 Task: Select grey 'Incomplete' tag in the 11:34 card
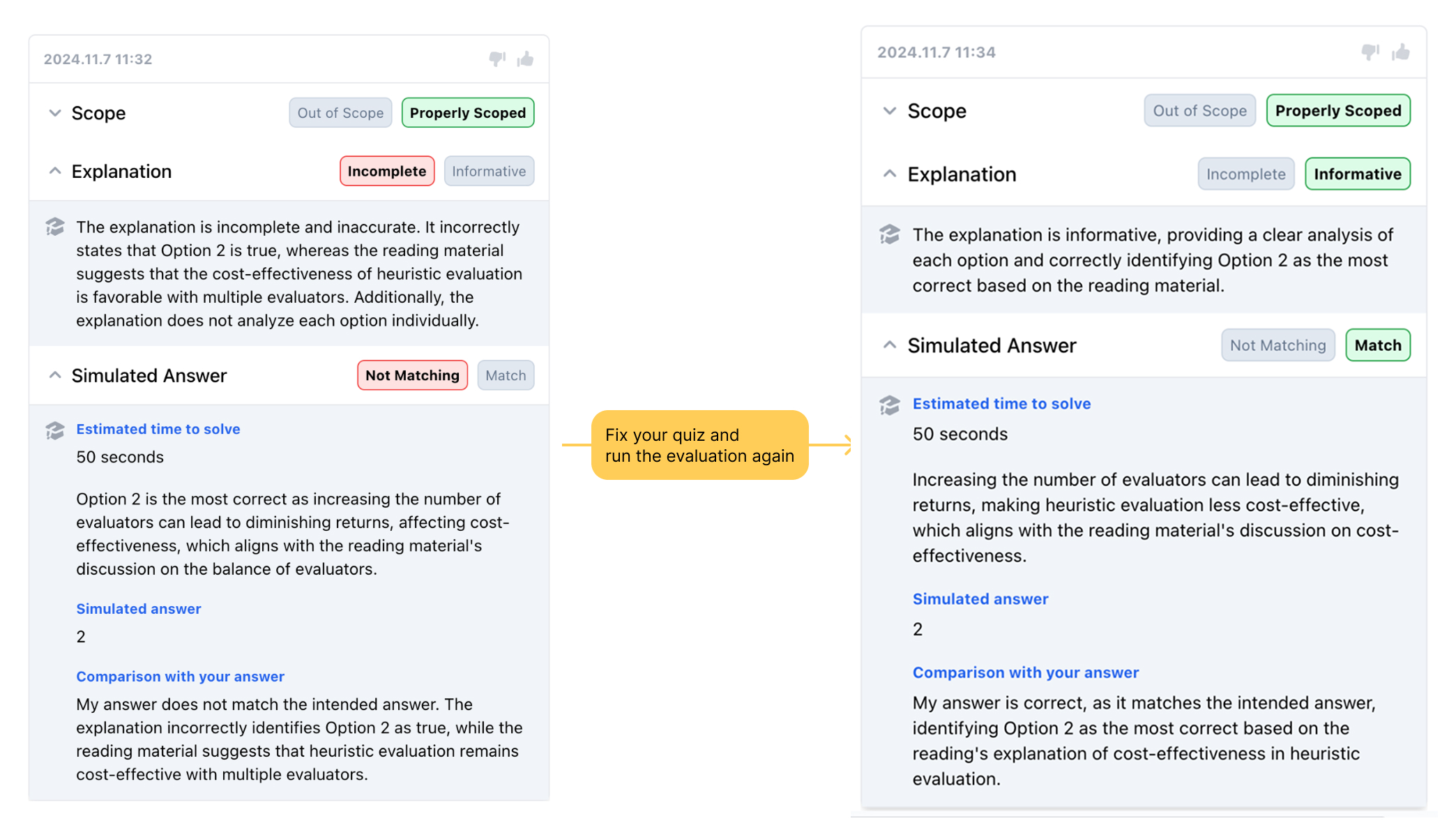[1246, 174]
